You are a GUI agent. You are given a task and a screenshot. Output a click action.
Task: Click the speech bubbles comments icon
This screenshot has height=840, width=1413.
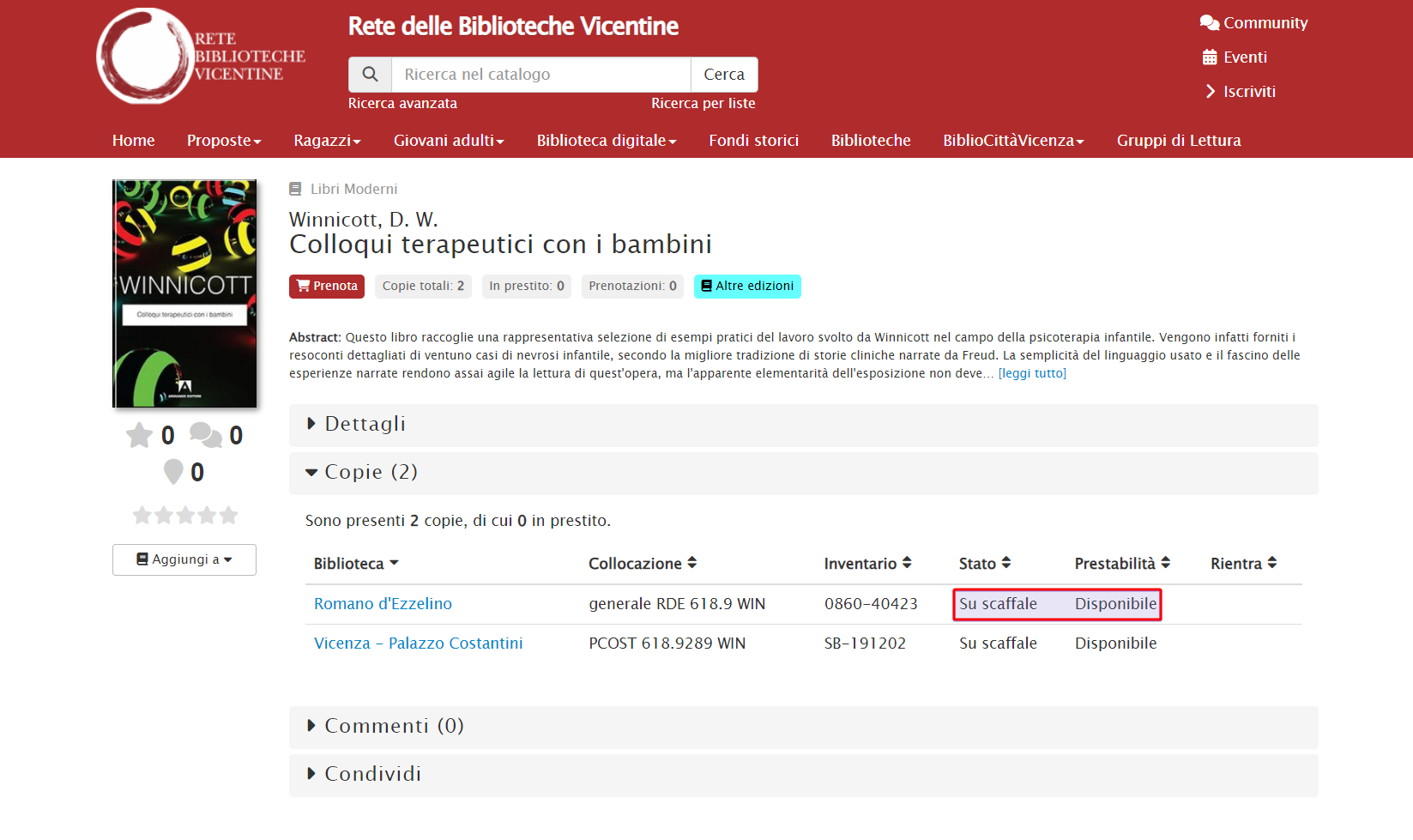205,435
